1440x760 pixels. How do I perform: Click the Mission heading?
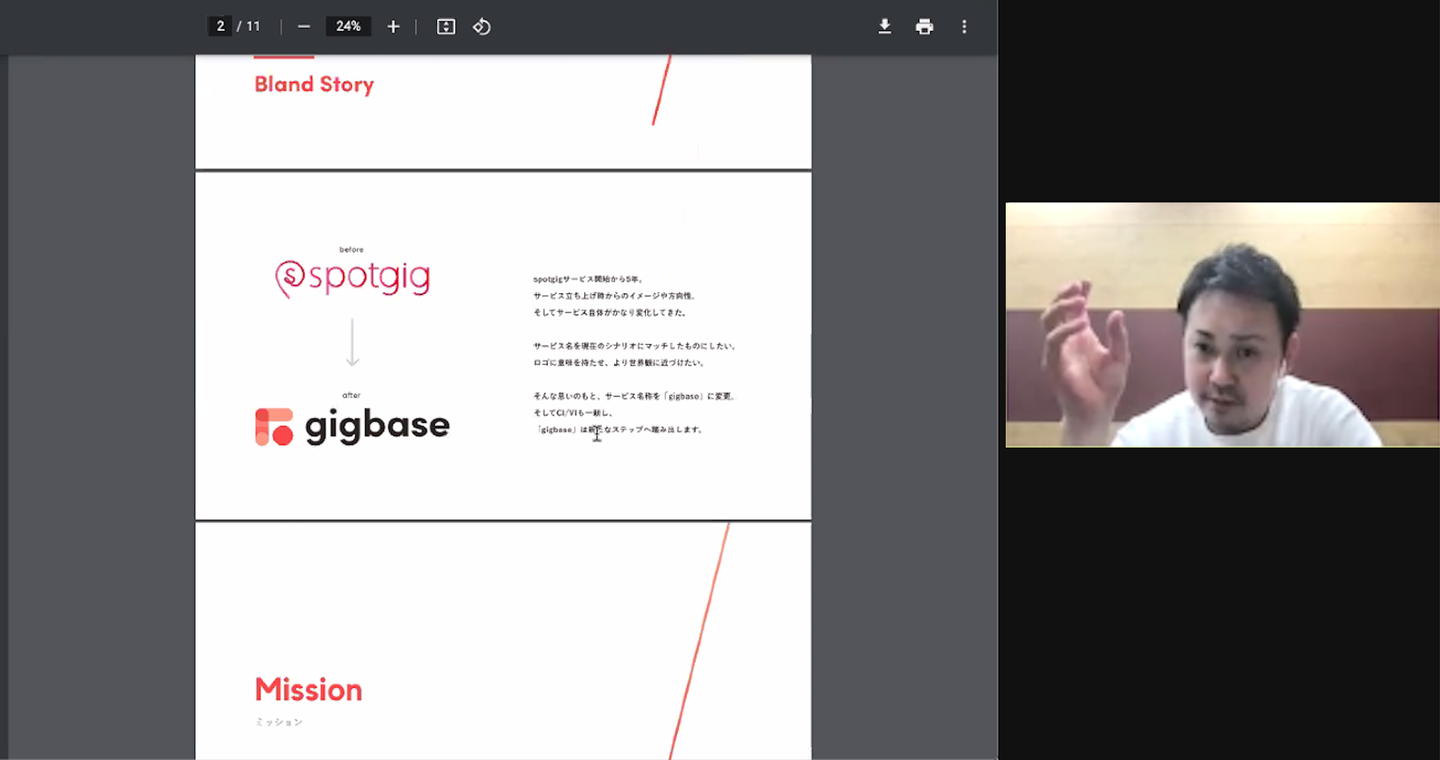[308, 689]
